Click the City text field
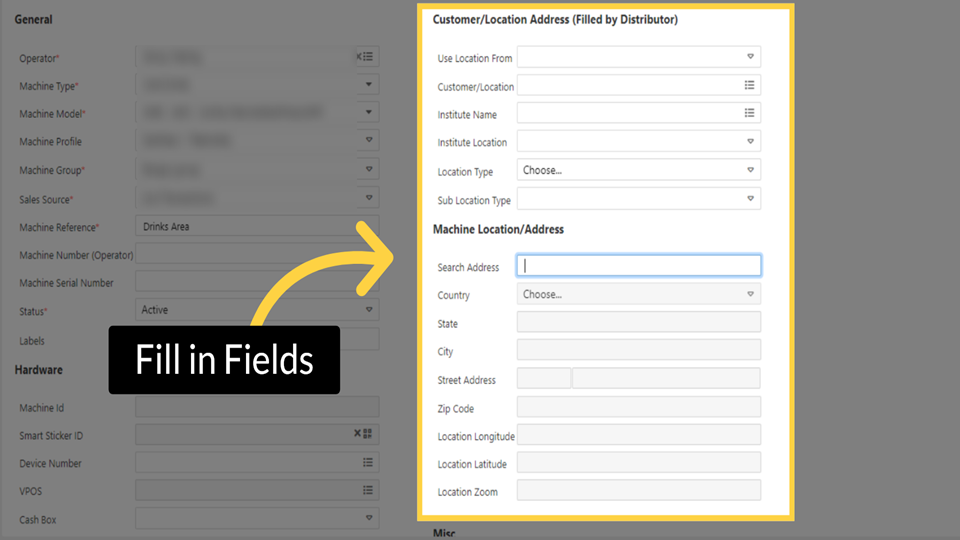Screen dimensions: 960x540 tap(638, 350)
